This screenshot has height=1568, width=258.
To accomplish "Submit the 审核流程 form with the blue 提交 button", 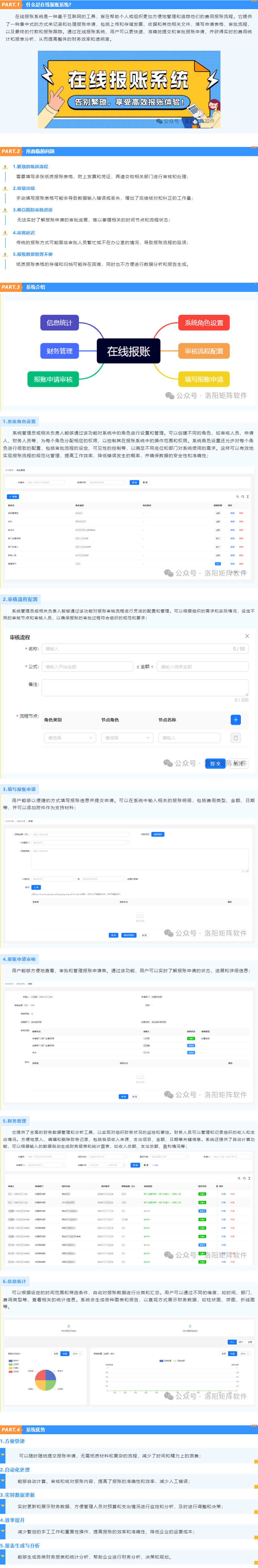I will pyautogui.click(x=215, y=763).
